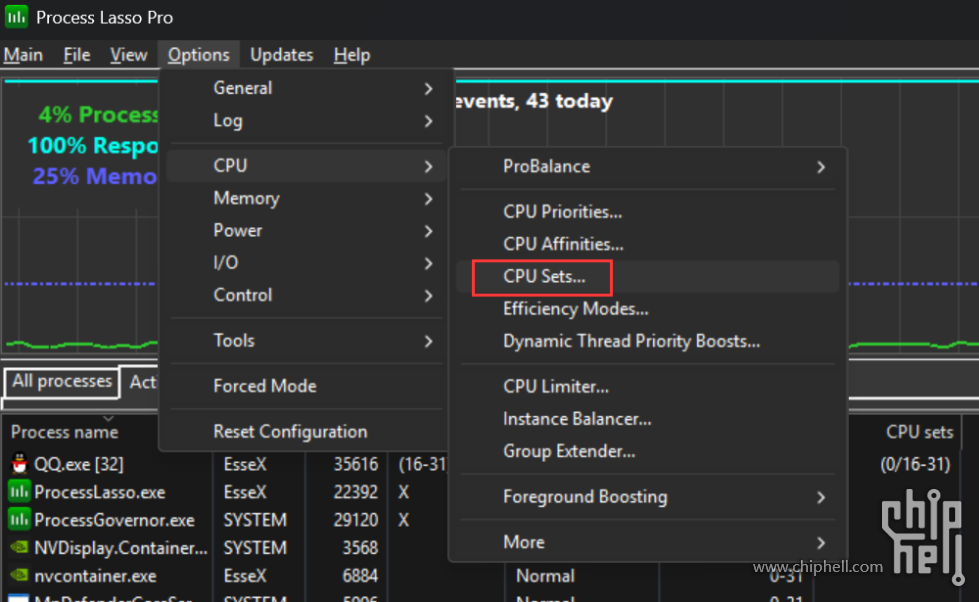Expand the Log submenu
This screenshot has width=979, height=602.
(x=307, y=121)
